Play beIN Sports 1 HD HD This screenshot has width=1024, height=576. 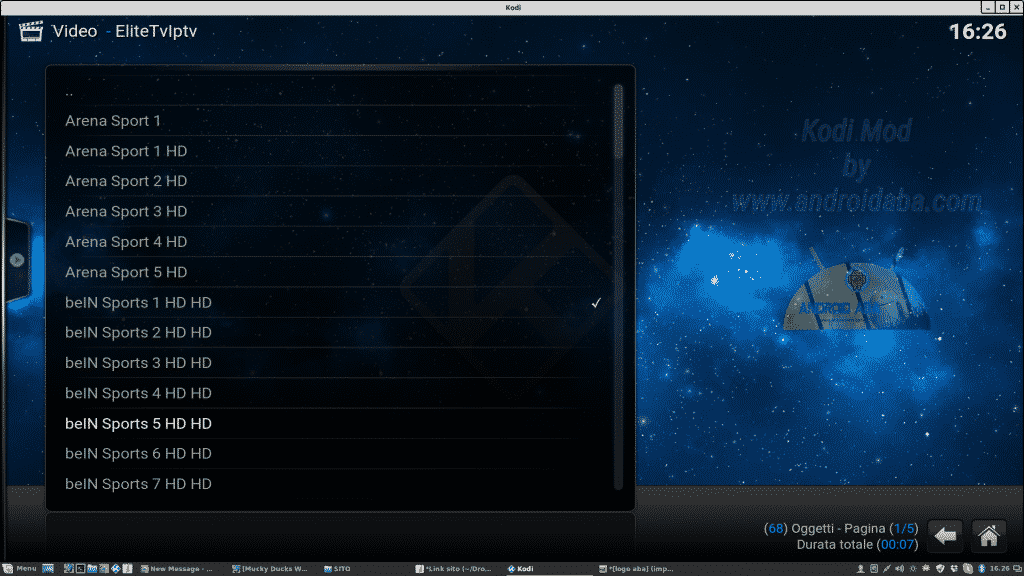(x=330, y=302)
